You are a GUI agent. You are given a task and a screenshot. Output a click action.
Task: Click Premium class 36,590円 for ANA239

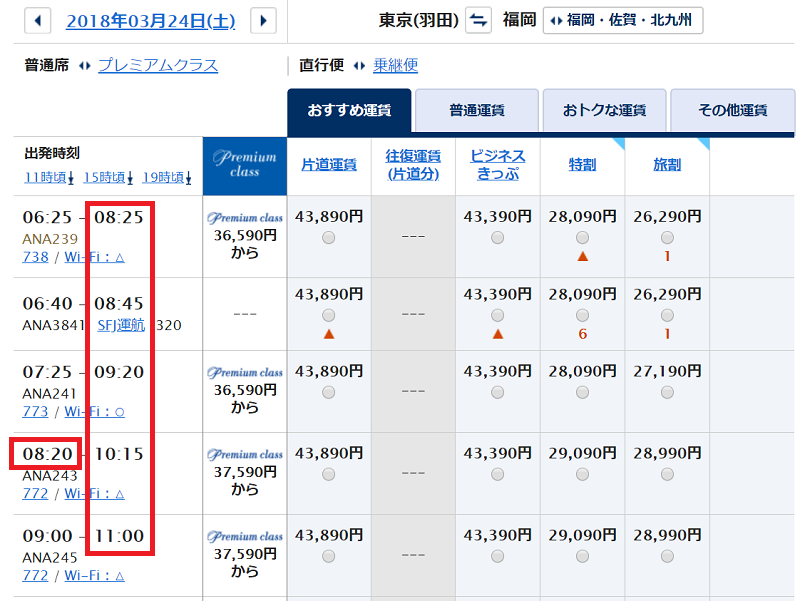point(245,236)
